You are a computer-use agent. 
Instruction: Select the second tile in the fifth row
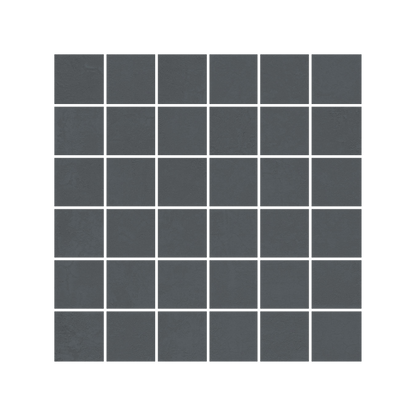click(131, 284)
